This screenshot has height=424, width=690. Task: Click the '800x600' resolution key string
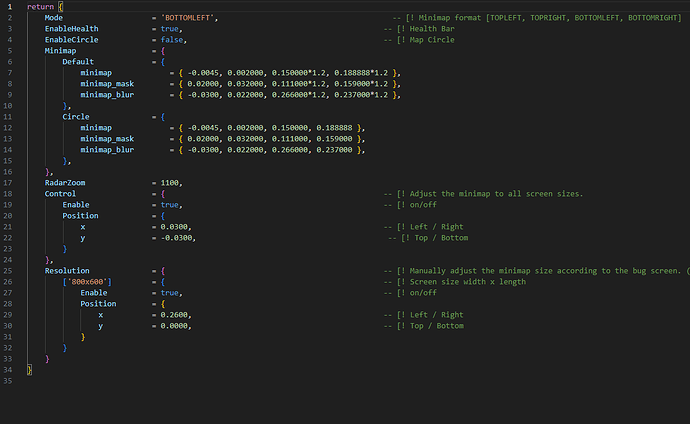85,282
